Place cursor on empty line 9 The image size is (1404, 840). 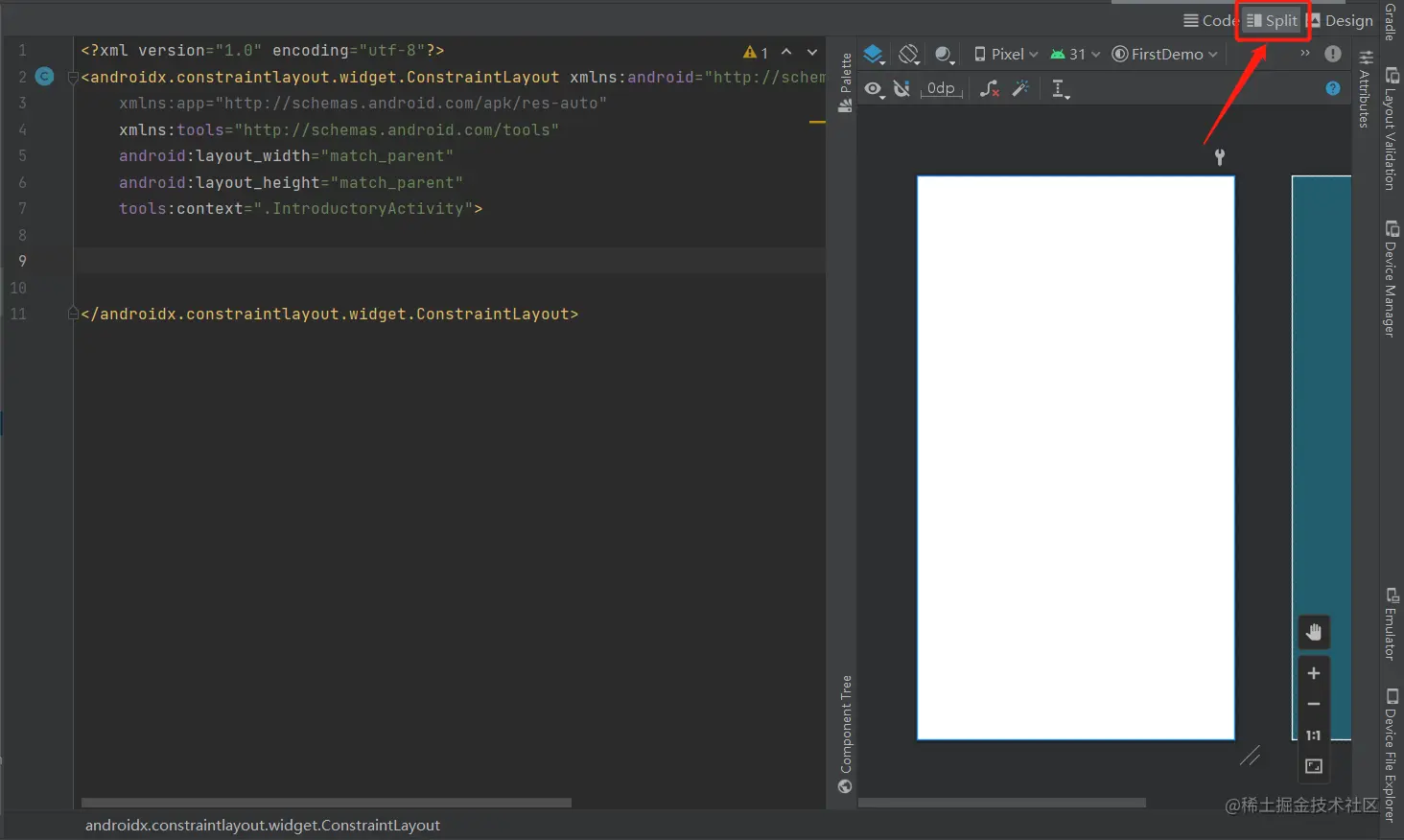click(449, 261)
